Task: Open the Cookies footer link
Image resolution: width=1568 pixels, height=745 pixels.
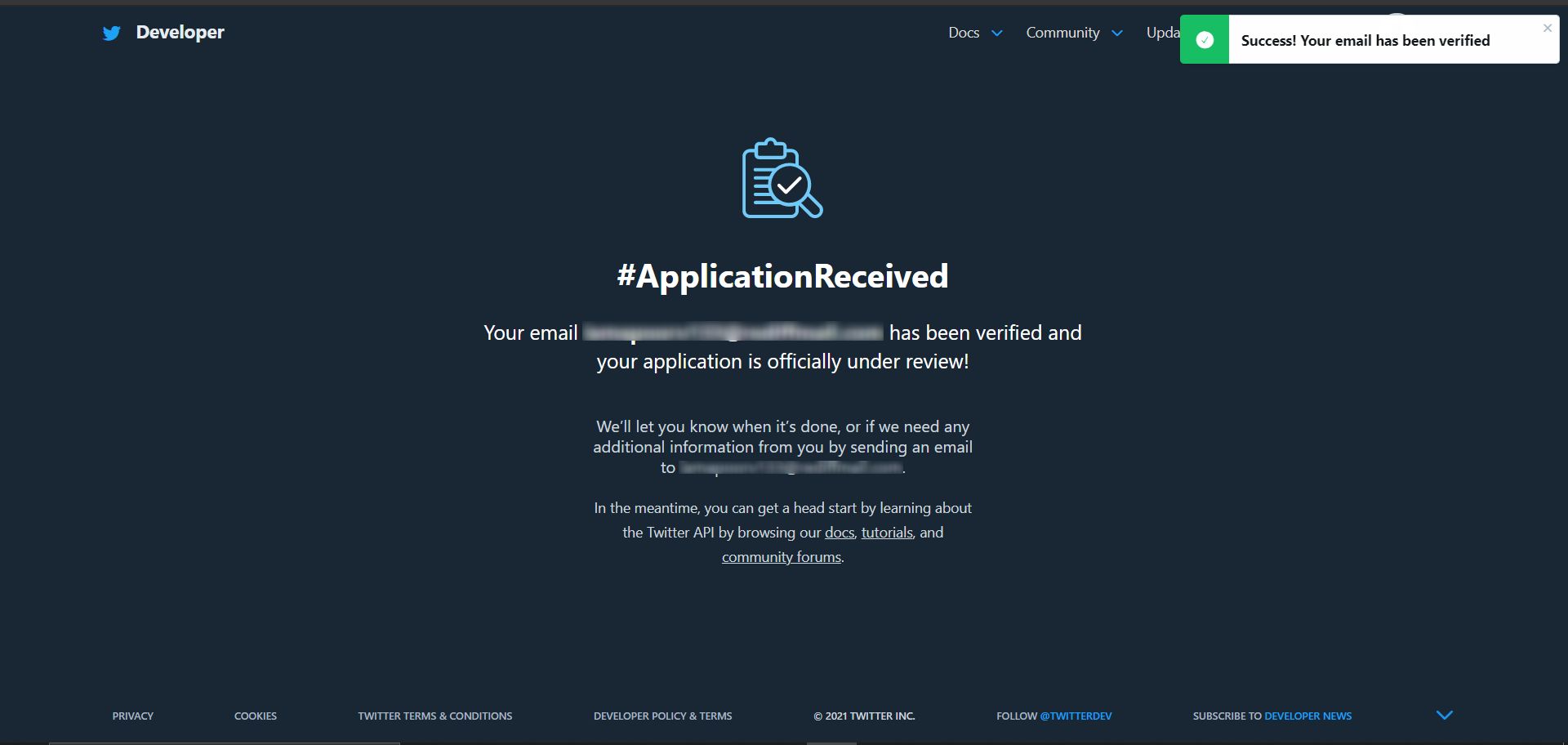Action: click(x=256, y=716)
